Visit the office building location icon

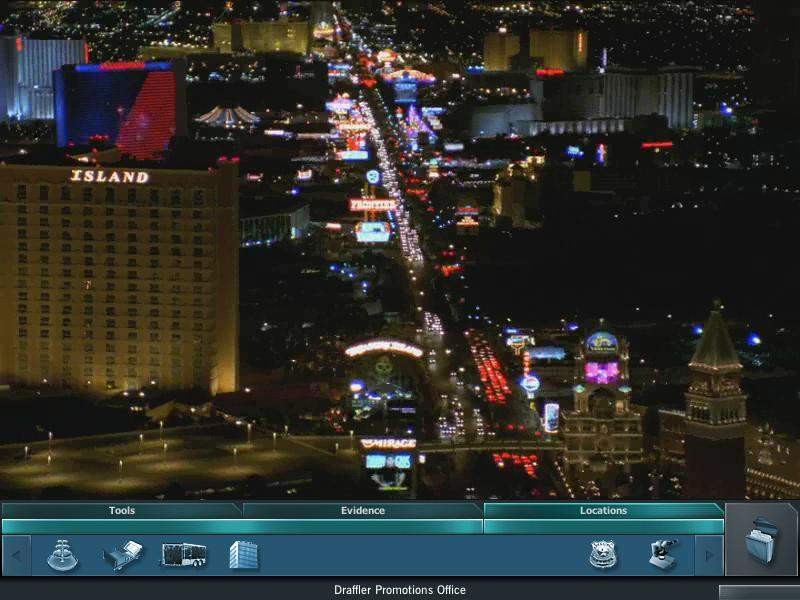(243, 555)
